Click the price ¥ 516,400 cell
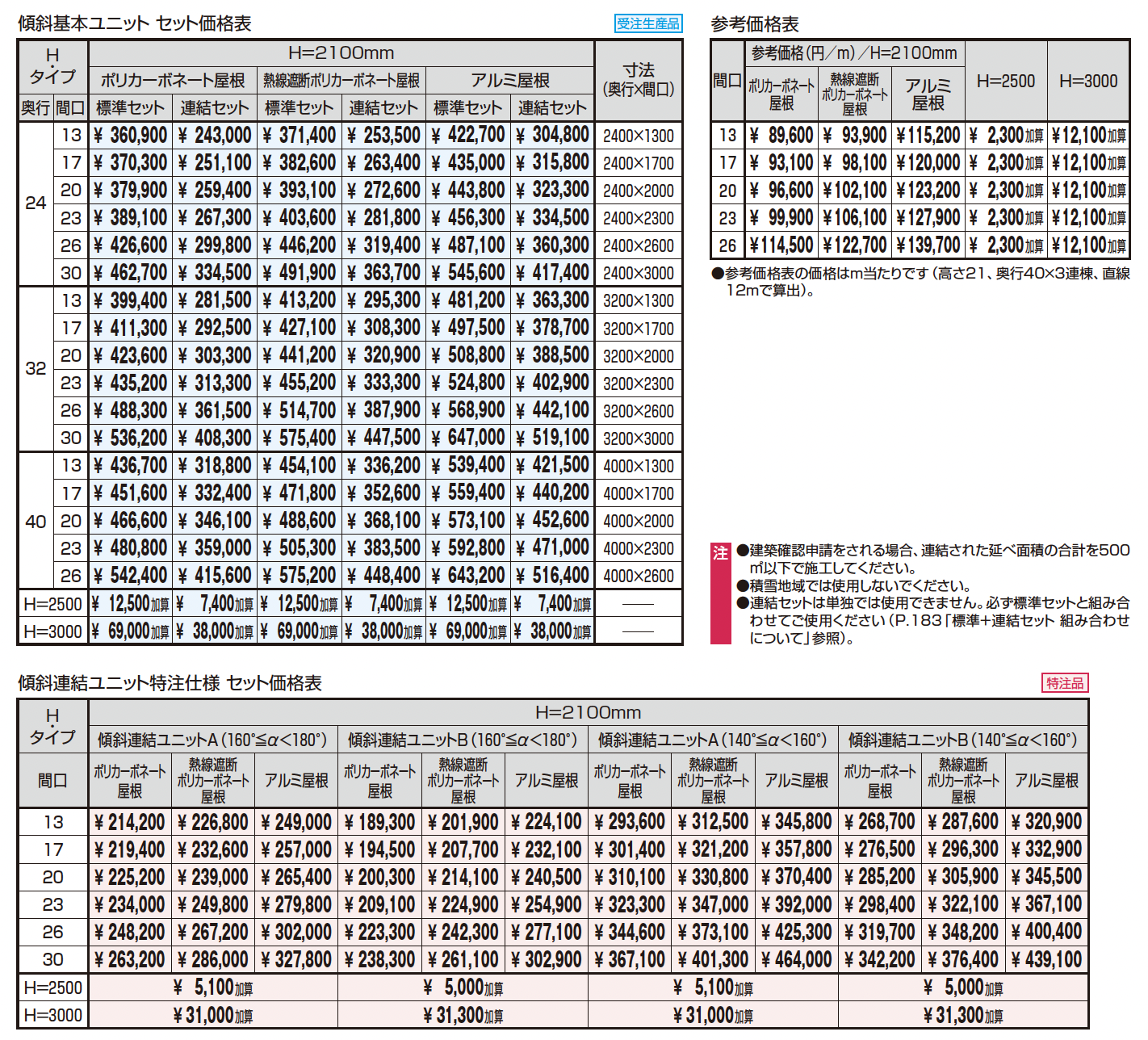 [x=553, y=576]
